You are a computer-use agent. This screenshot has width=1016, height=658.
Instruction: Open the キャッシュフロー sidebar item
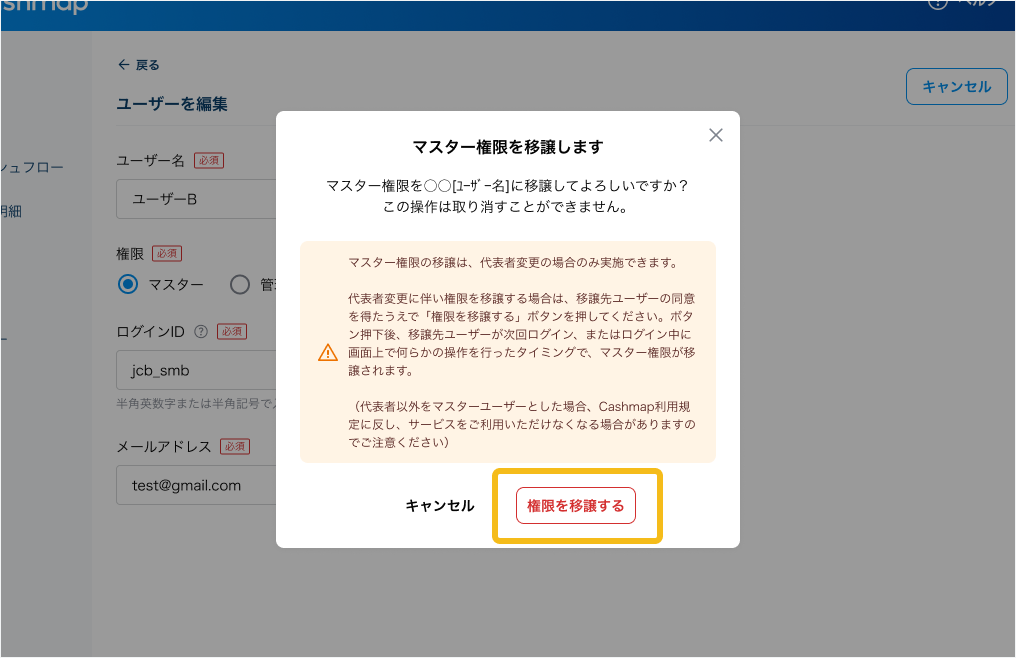[x=32, y=167]
